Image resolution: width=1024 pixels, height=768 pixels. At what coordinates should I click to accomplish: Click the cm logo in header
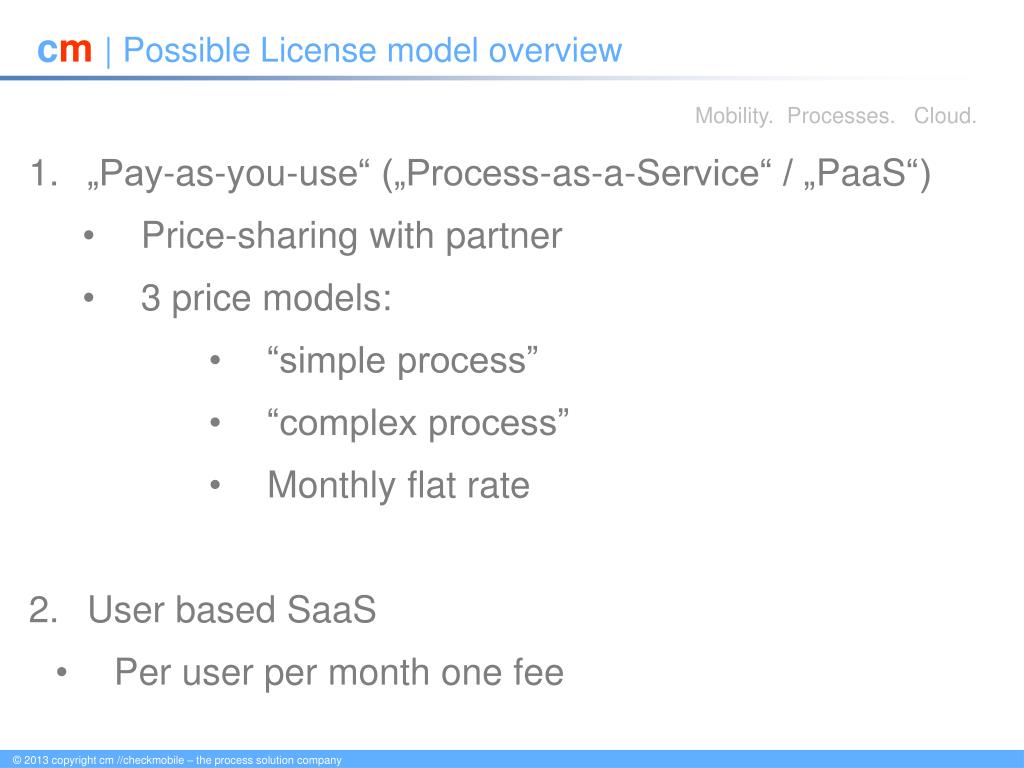[x=65, y=51]
